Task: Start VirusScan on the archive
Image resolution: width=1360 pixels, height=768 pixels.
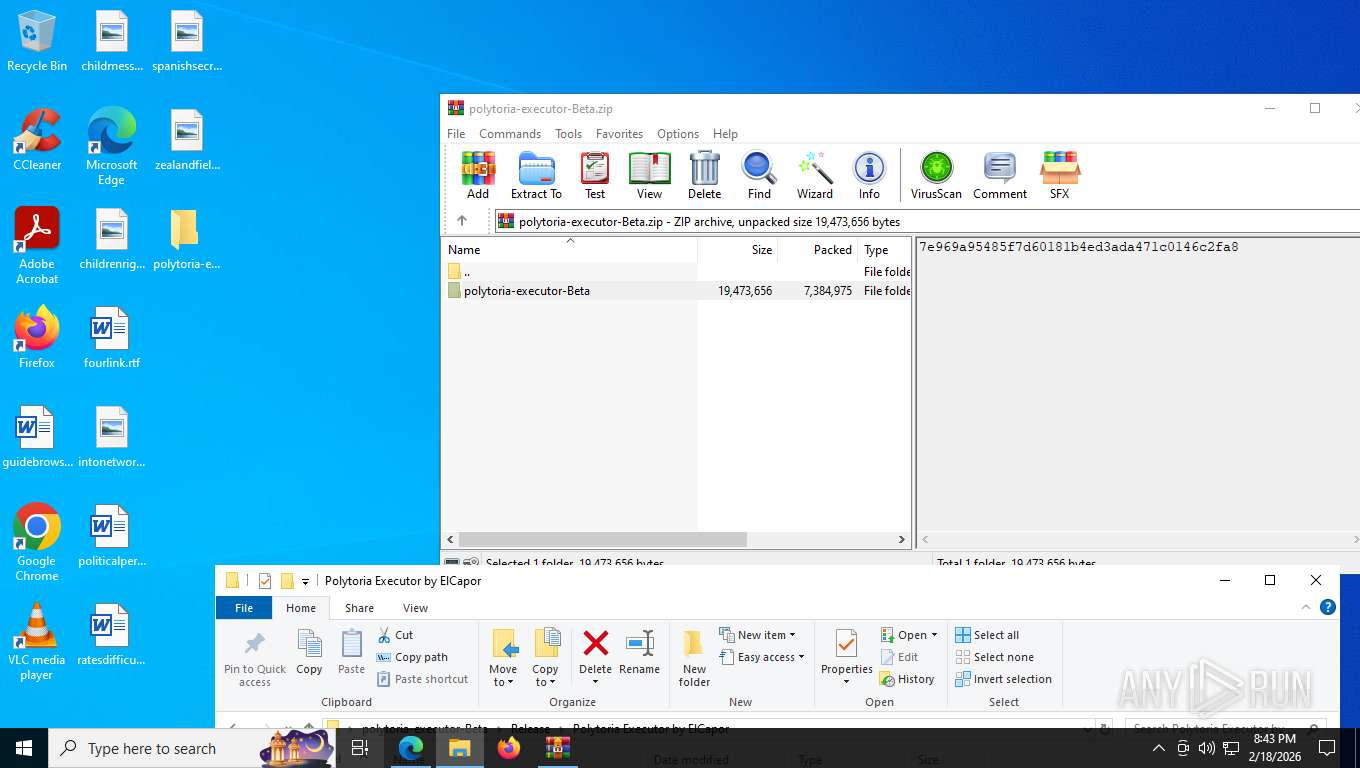Action: click(936, 175)
